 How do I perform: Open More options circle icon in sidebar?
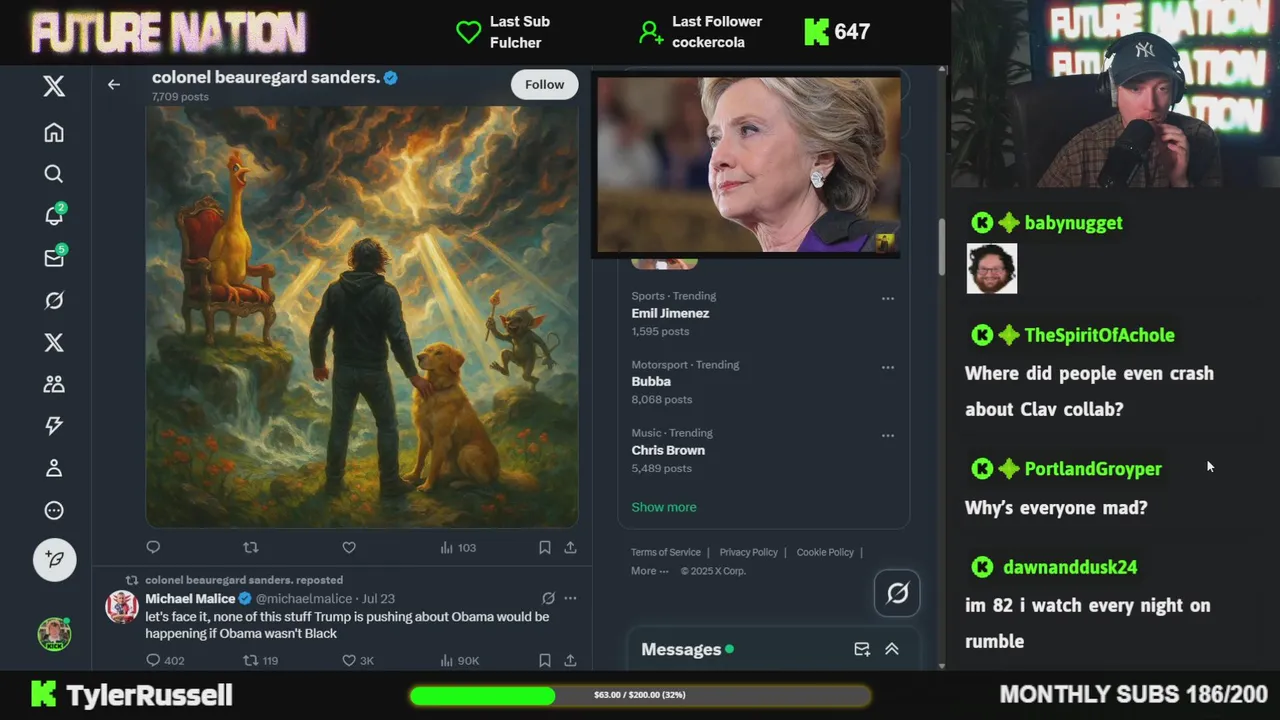[54, 510]
